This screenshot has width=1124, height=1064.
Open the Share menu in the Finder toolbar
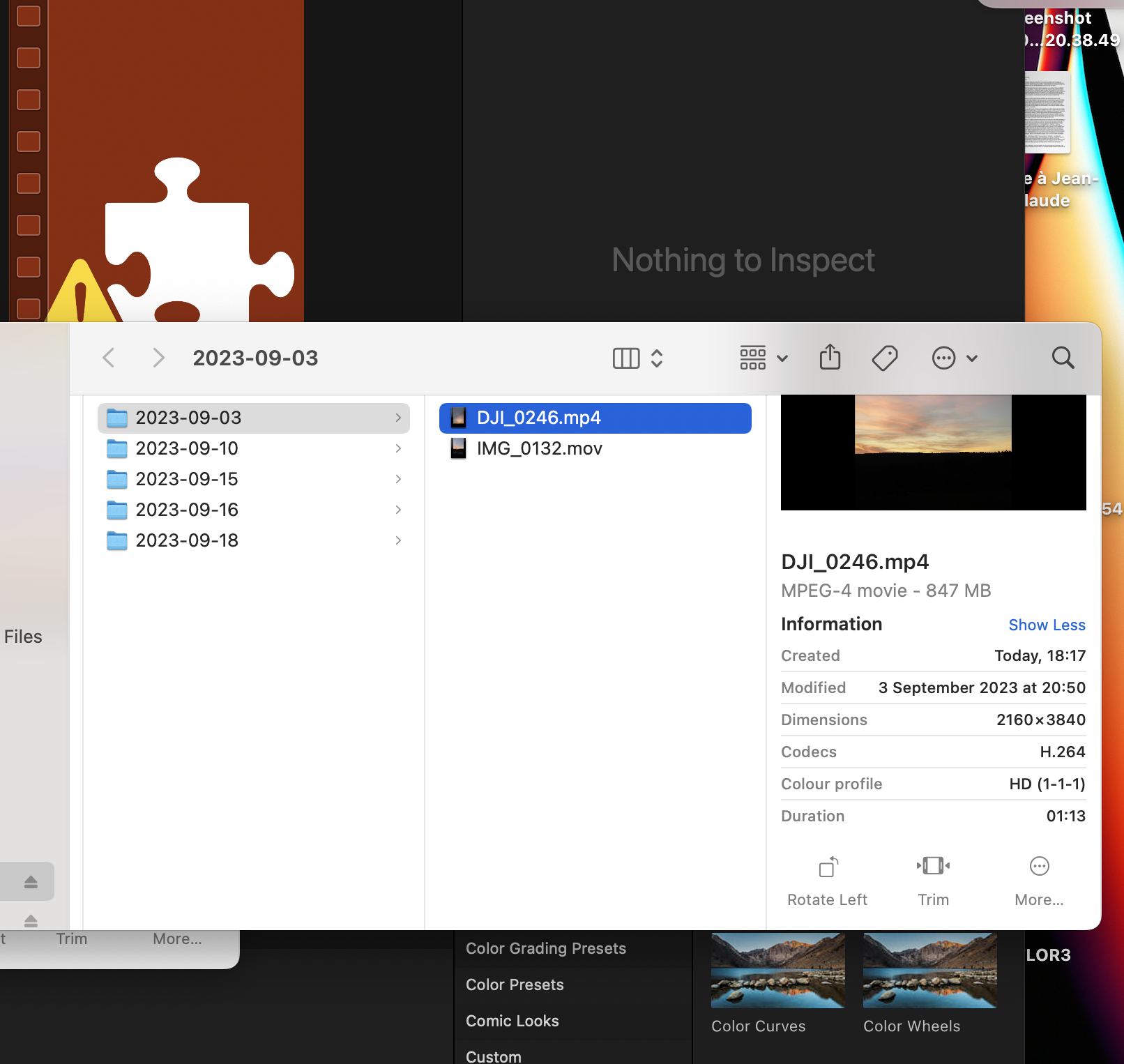coord(829,358)
